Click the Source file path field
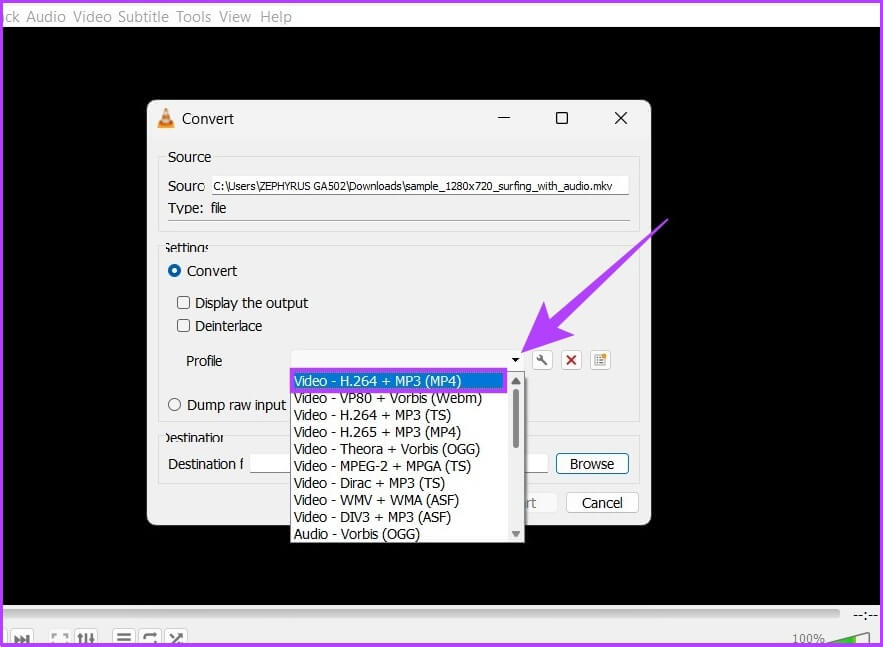 (x=420, y=186)
